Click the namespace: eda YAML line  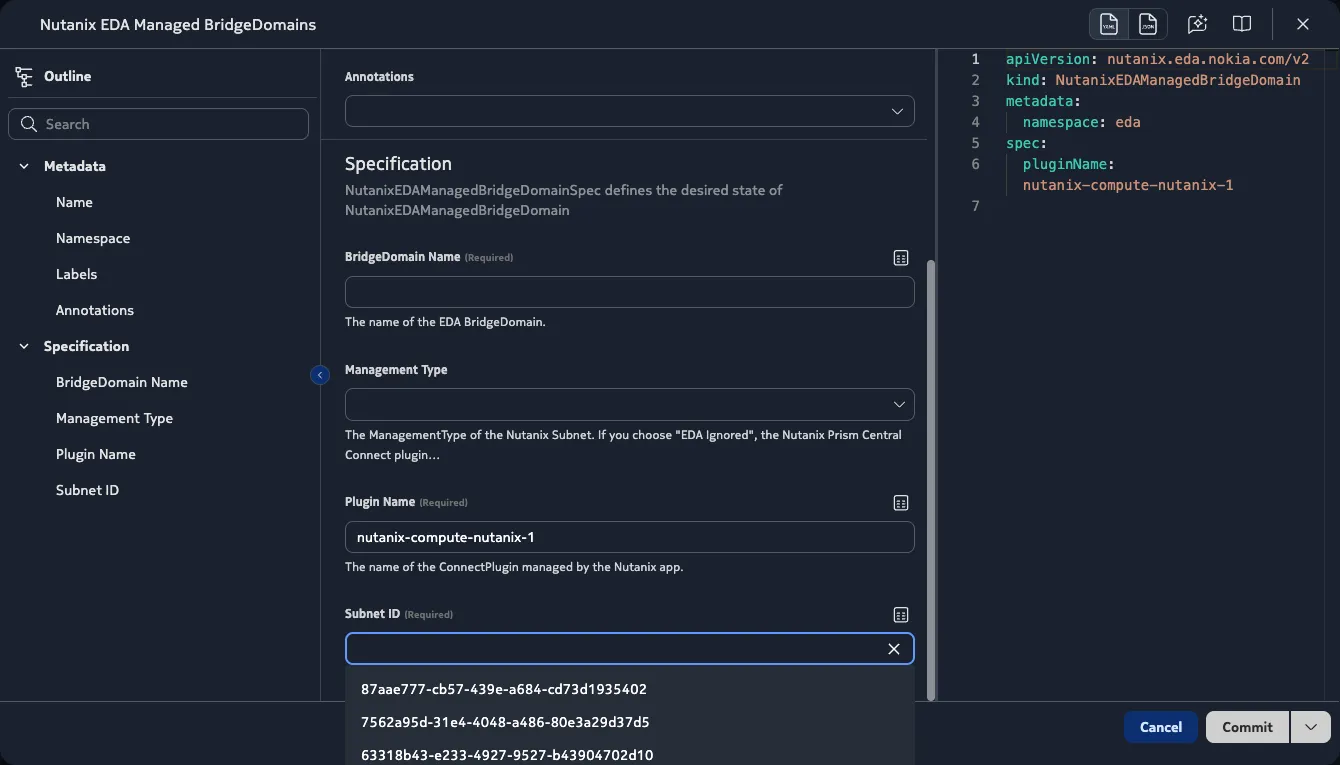1081,122
